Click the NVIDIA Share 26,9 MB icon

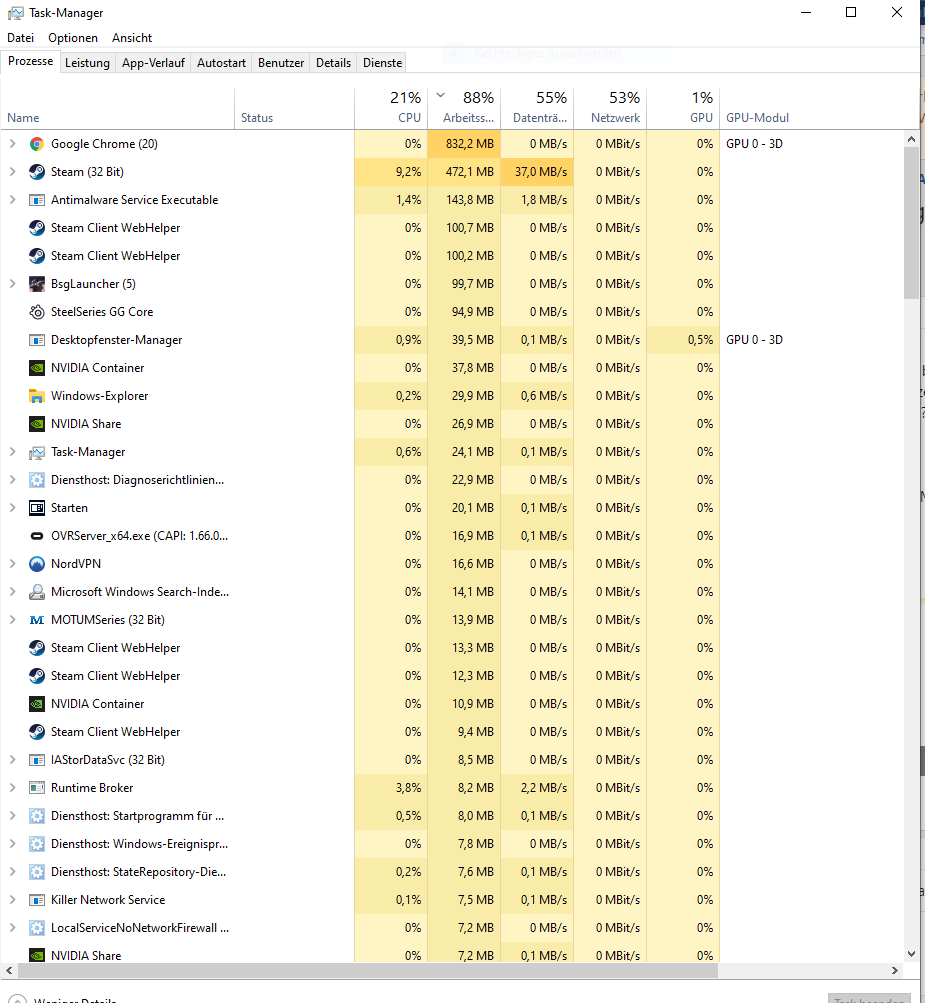tap(37, 424)
